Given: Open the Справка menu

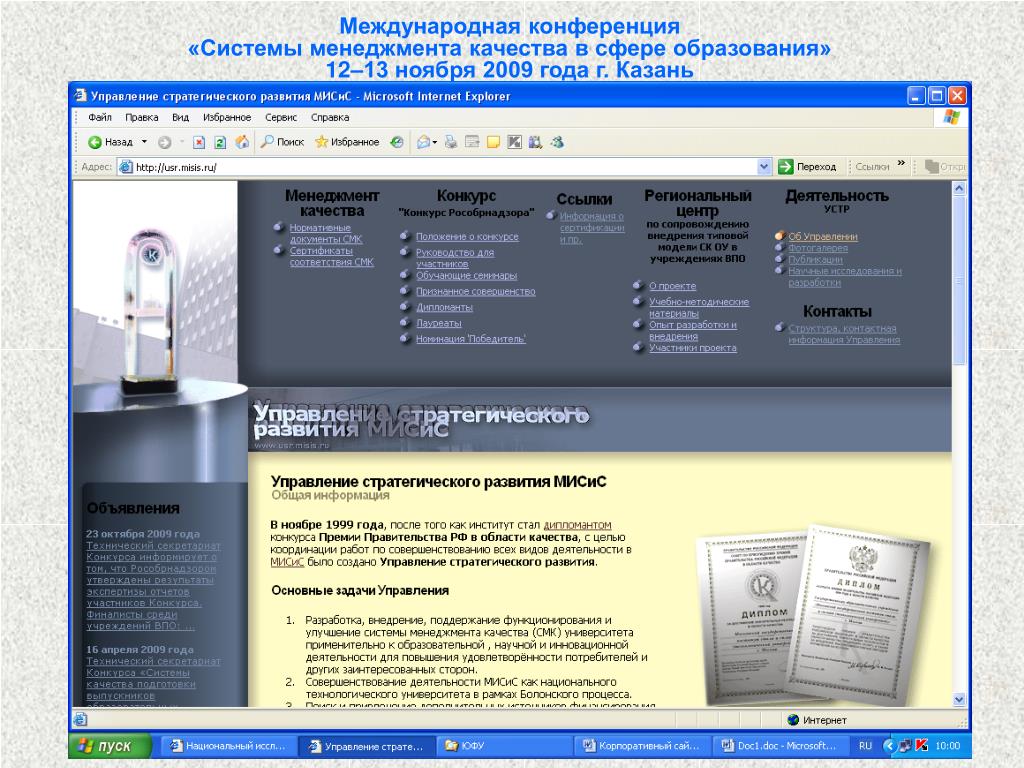Looking at the screenshot, I should coord(330,118).
